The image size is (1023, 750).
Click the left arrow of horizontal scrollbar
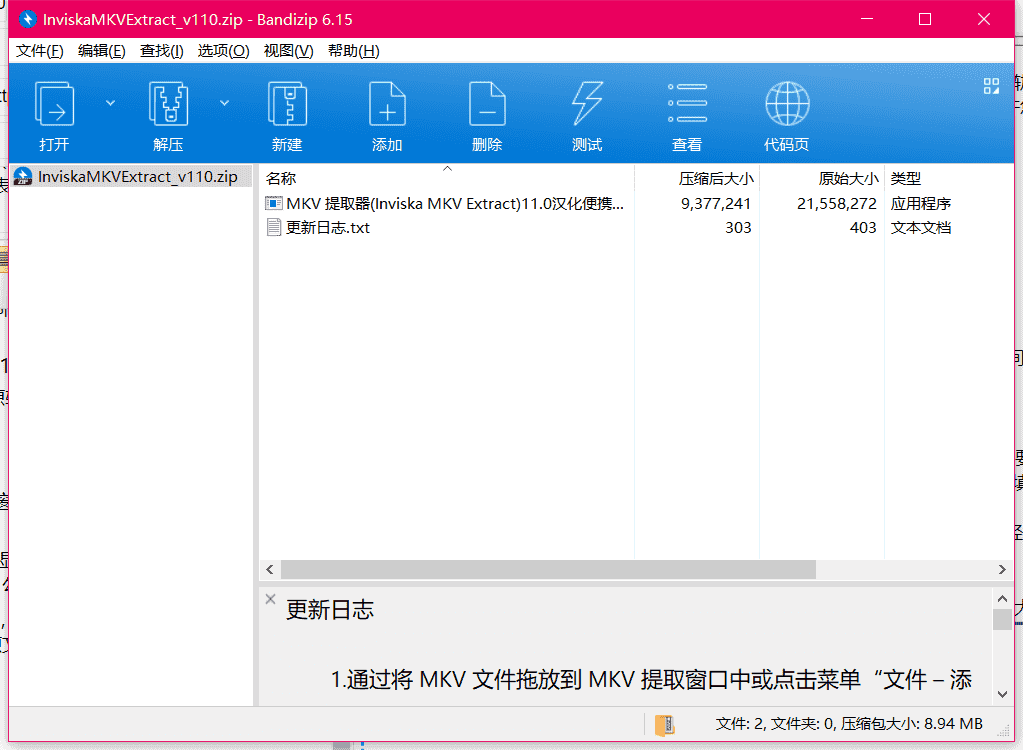[270, 569]
